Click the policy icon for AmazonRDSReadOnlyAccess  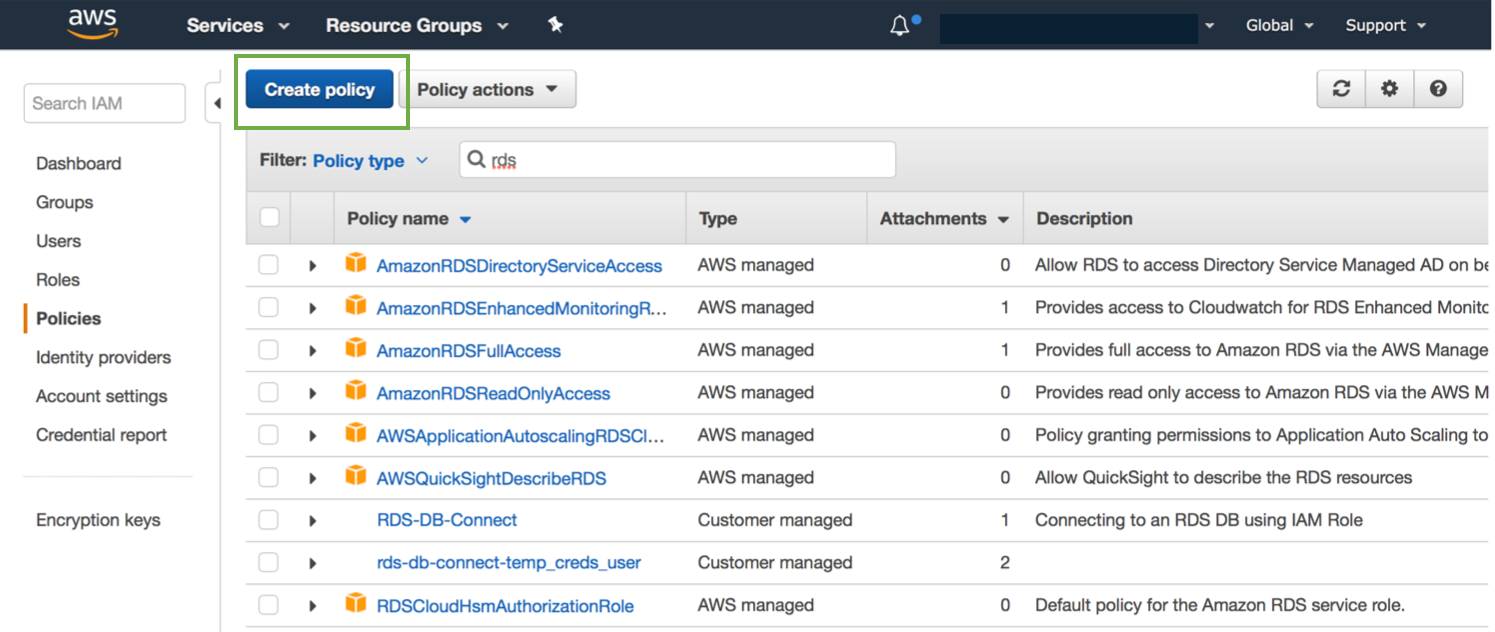(x=355, y=392)
